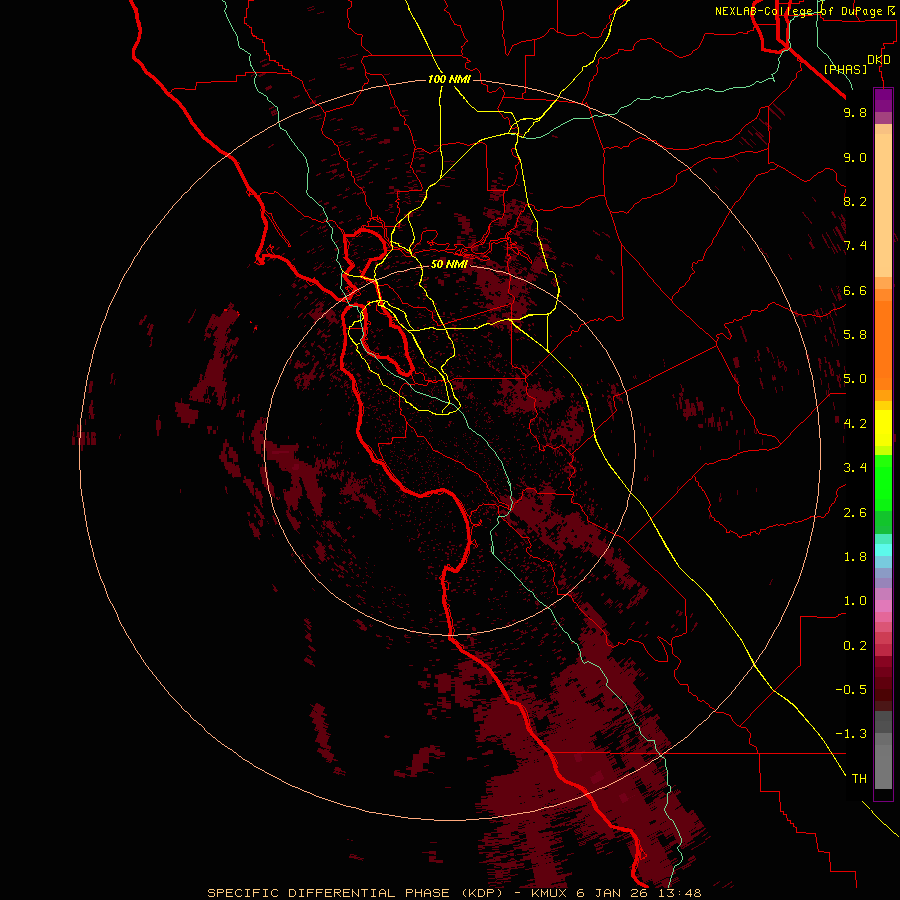Pick the orange band on the color bar
Viewport: 900px width, 900px height.
[883, 346]
